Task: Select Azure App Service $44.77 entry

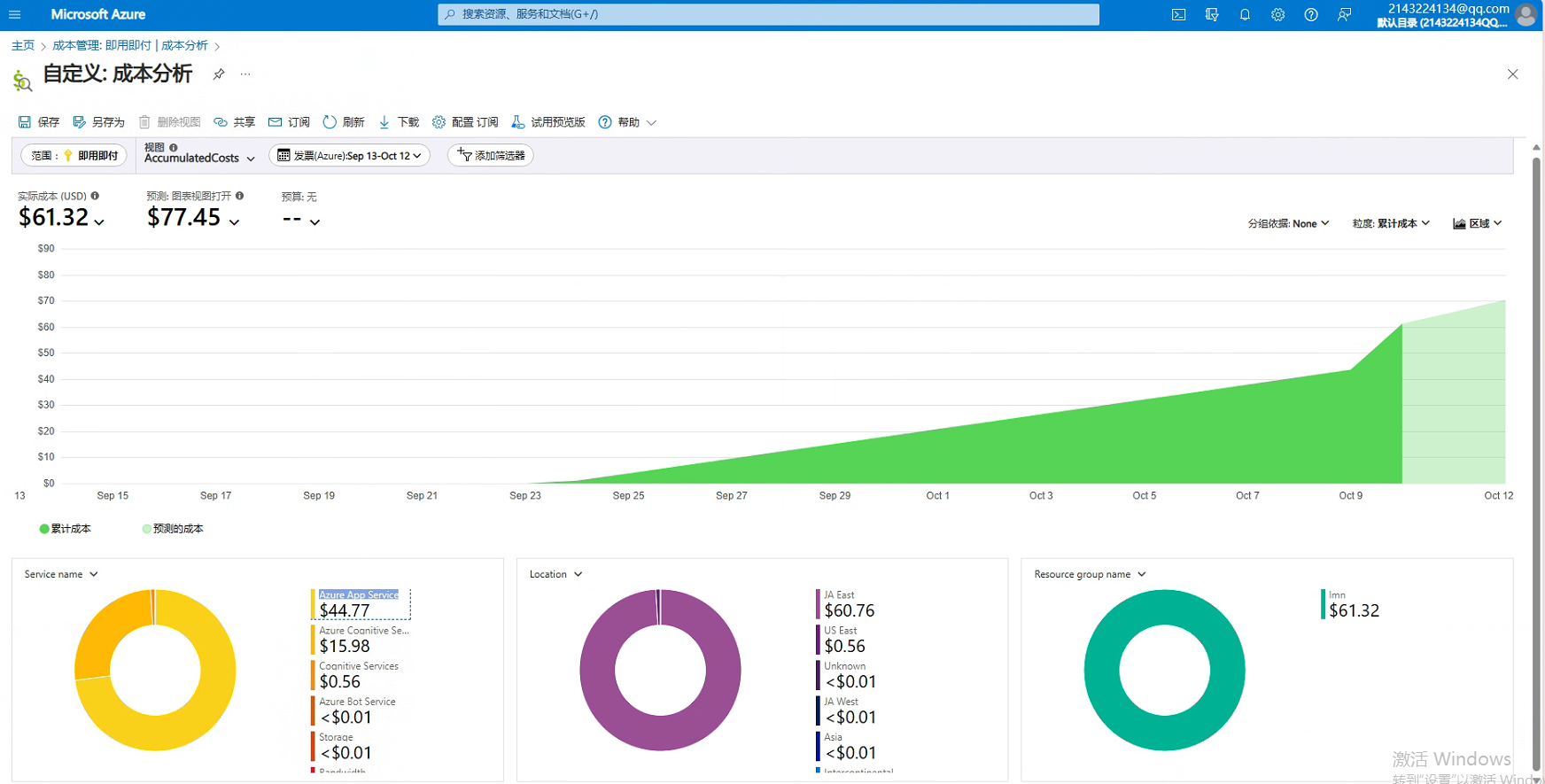Action: pyautogui.click(x=360, y=604)
